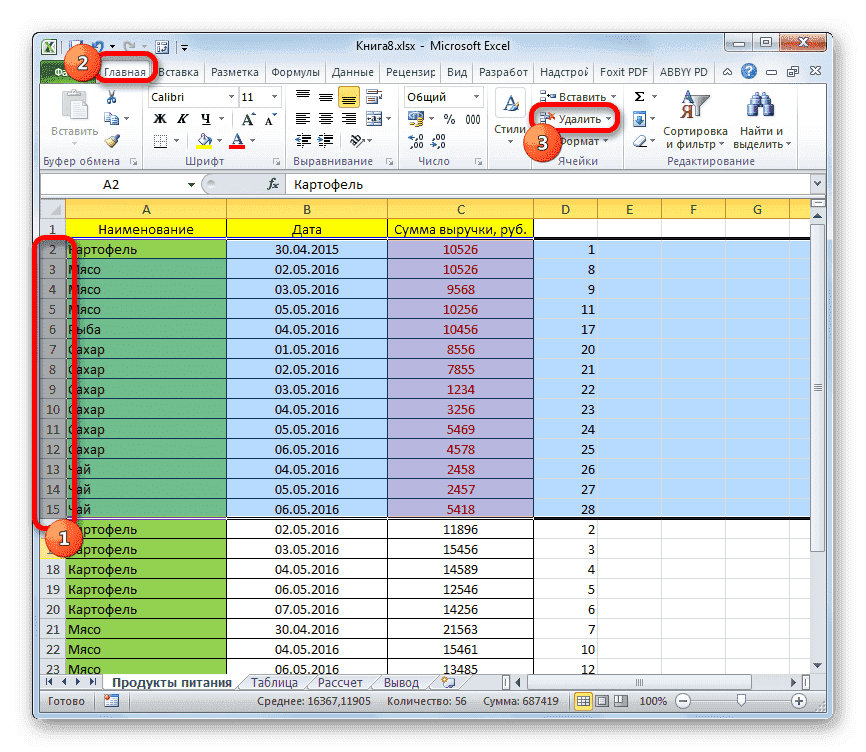Click the Найти и выделить binoculars icon
The height and width of the screenshot is (752, 866).
pos(760,105)
